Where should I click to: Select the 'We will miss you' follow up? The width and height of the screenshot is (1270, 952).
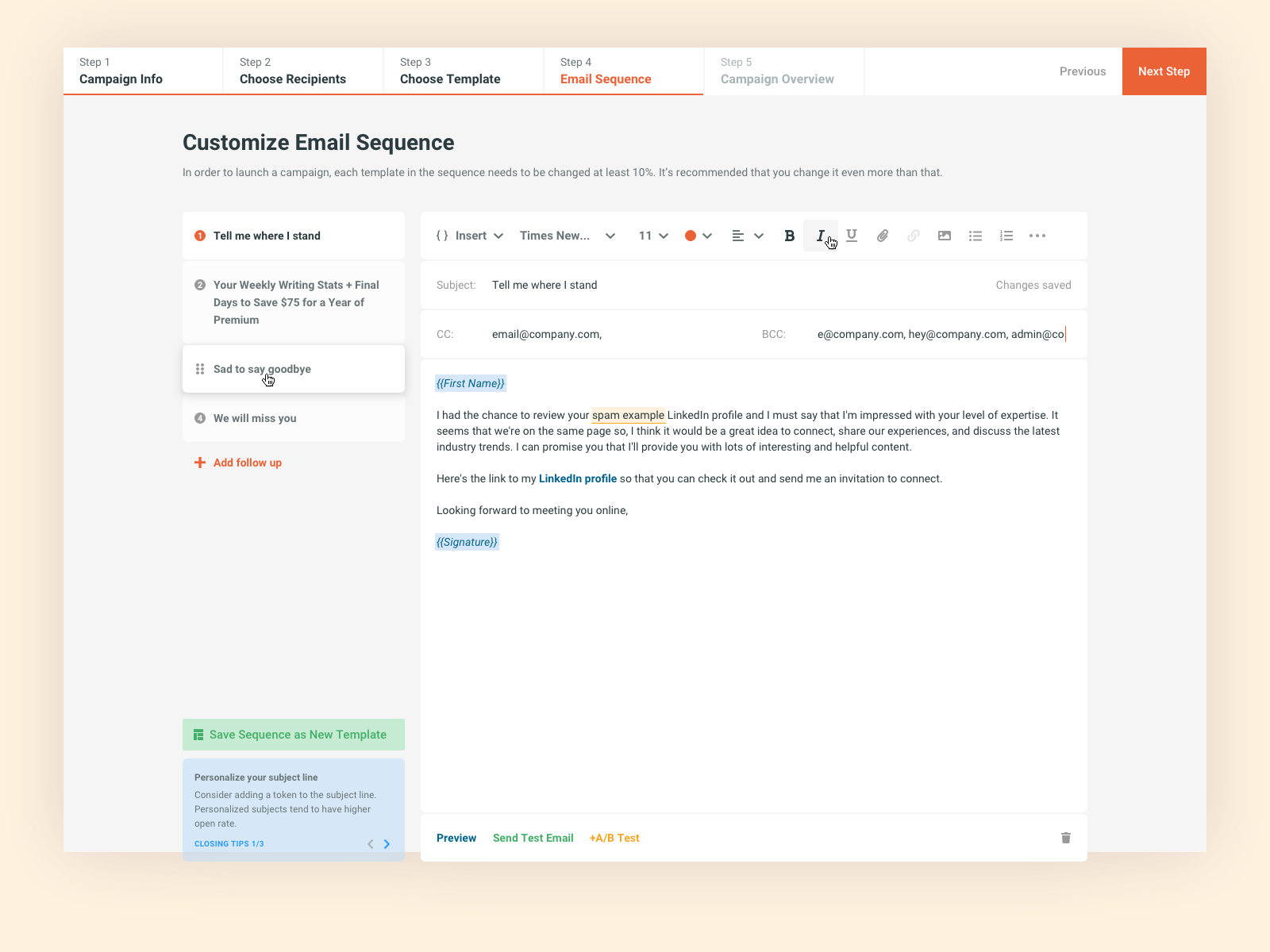point(254,418)
